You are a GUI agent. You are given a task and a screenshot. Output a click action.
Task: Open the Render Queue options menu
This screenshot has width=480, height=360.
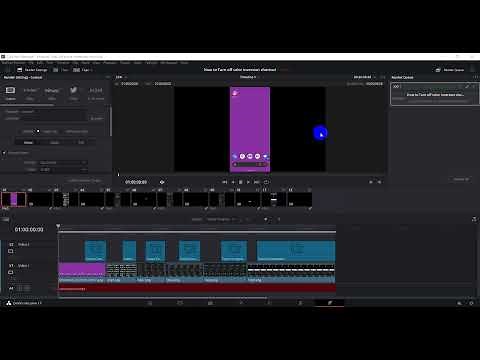point(475,77)
